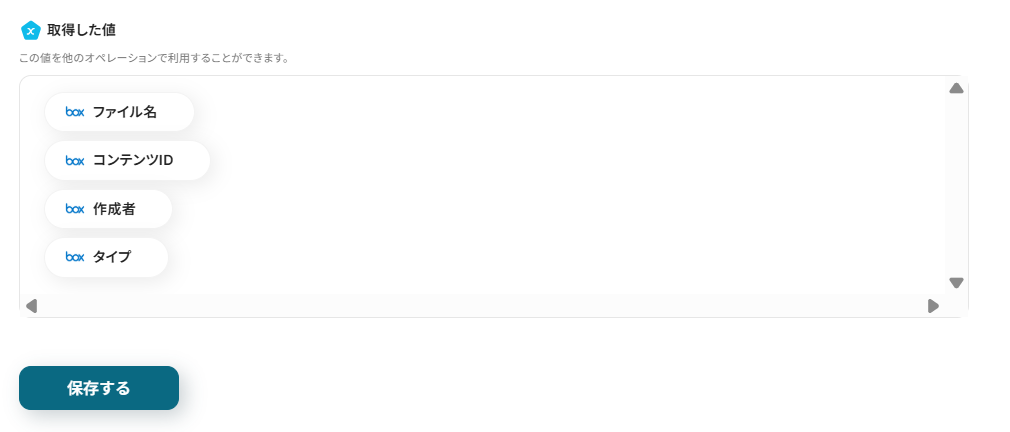Click the scroll right arrow
1010x432 pixels.
tap(933, 306)
